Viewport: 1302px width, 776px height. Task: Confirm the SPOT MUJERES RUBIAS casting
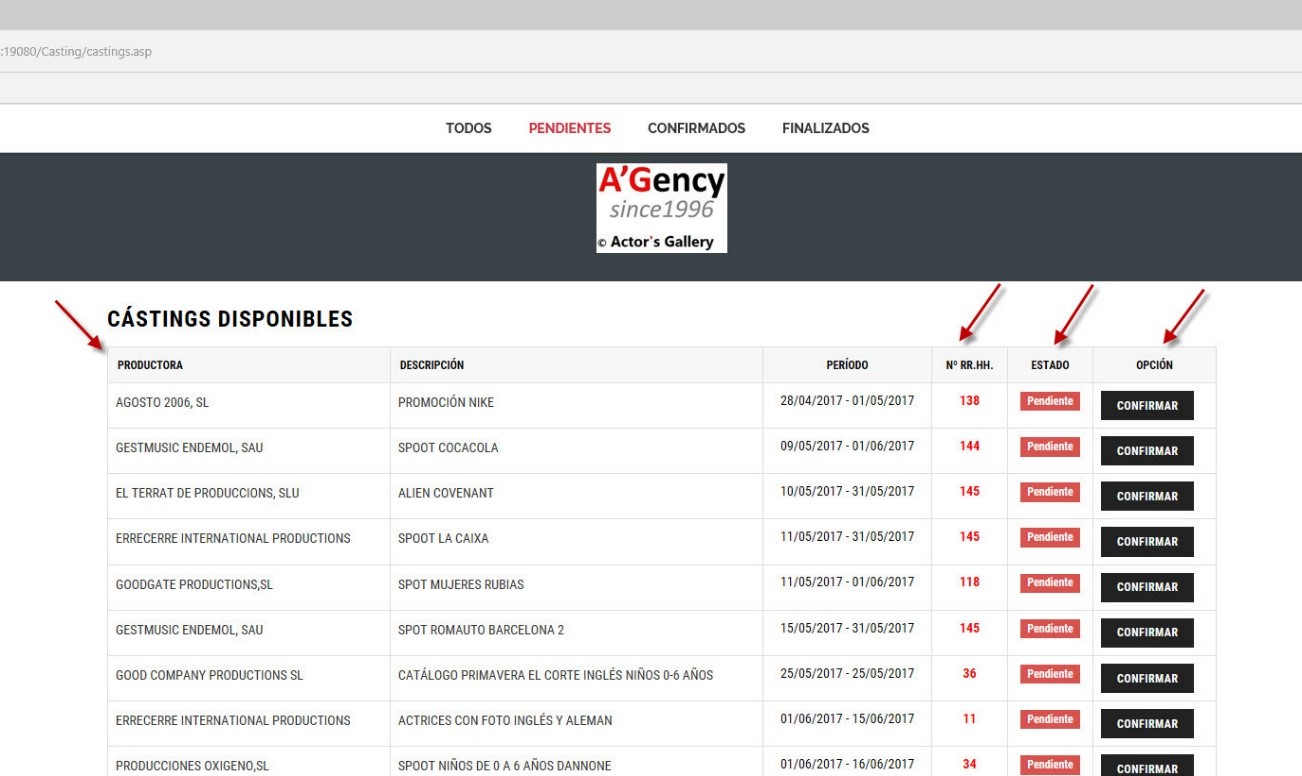pyautogui.click(x=1147, y=587)
